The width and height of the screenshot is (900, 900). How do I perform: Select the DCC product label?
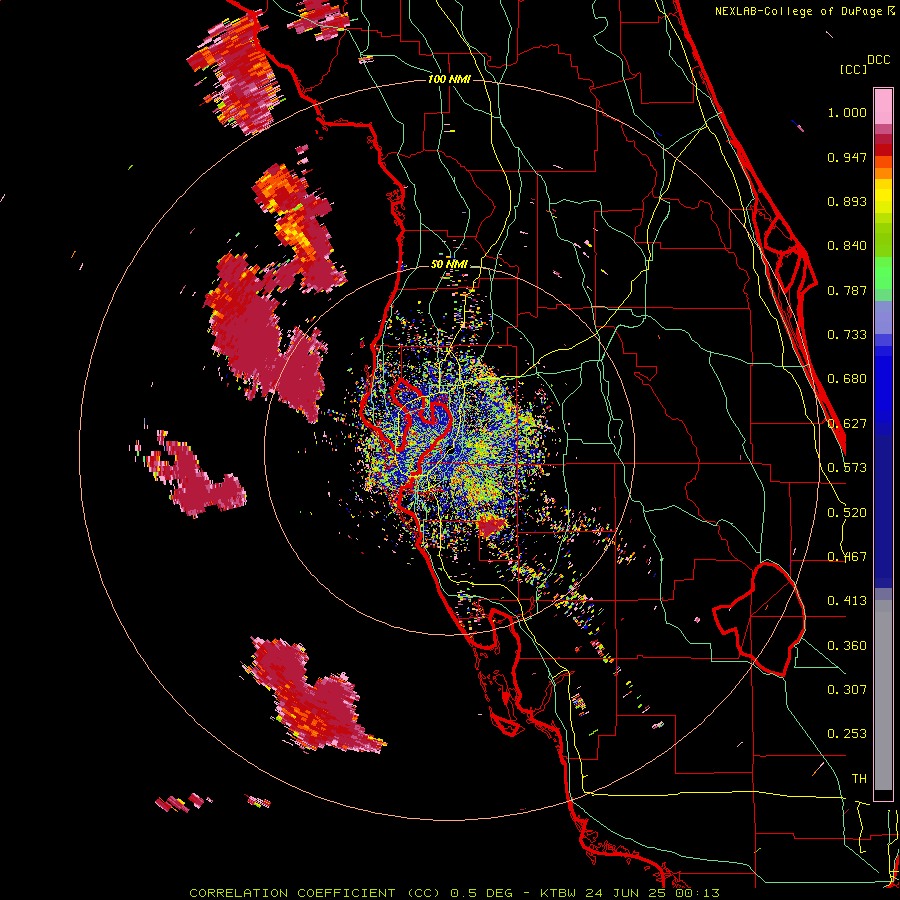point(879,60)
